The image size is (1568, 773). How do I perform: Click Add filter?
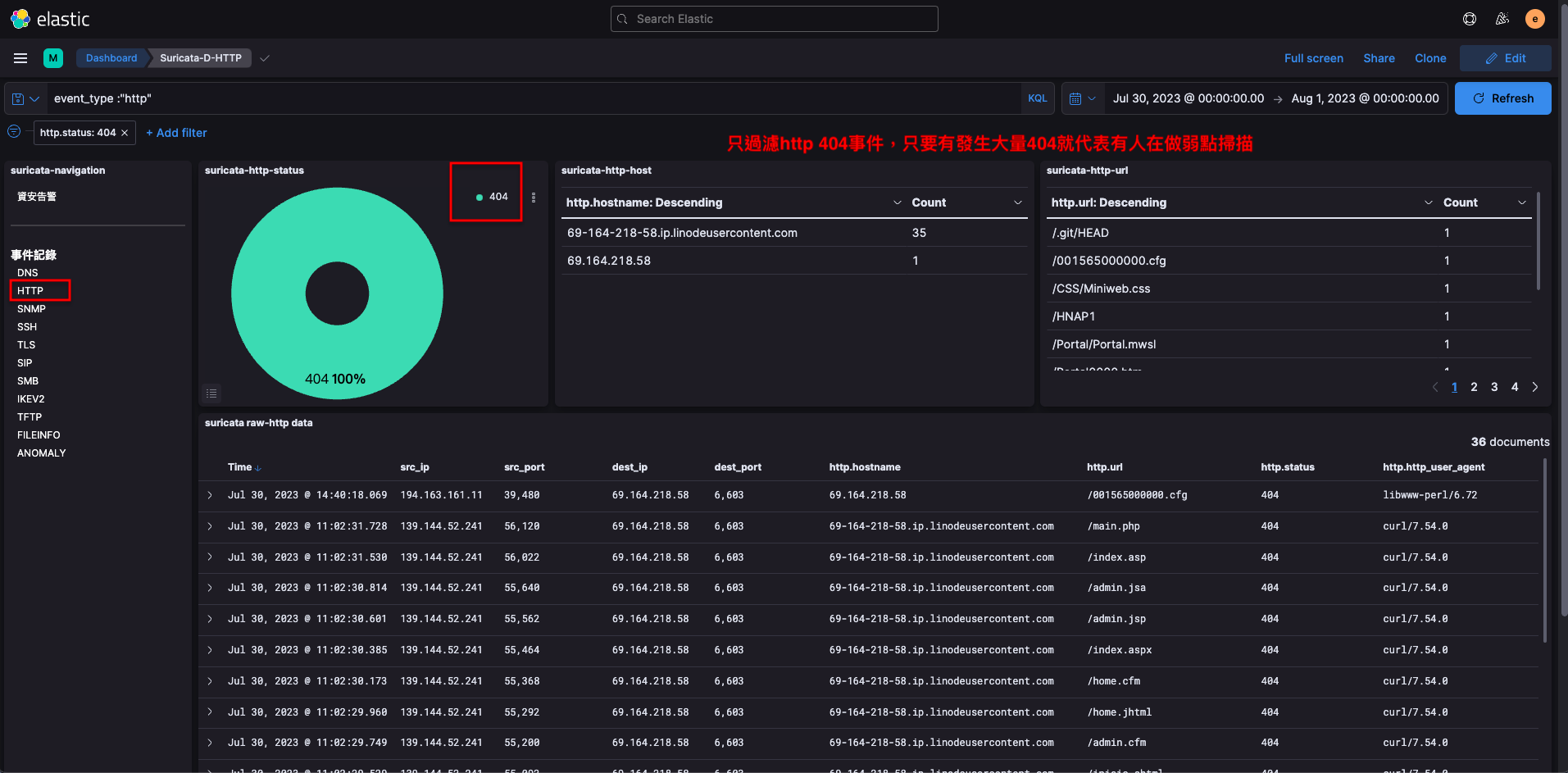point(176,133)
